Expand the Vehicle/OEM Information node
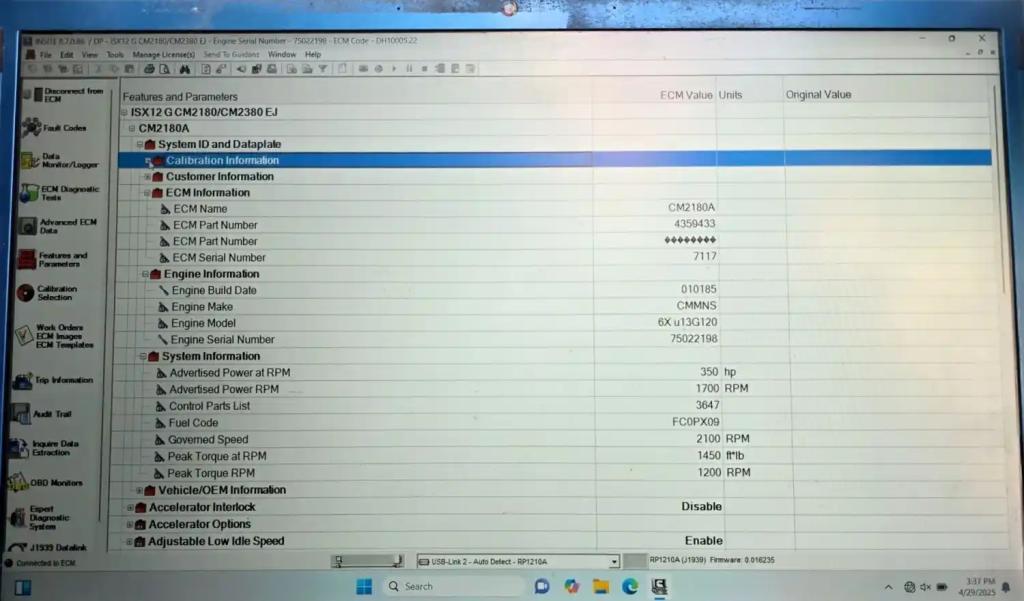This screenshot has height=601, width=1024. (139, 490)
